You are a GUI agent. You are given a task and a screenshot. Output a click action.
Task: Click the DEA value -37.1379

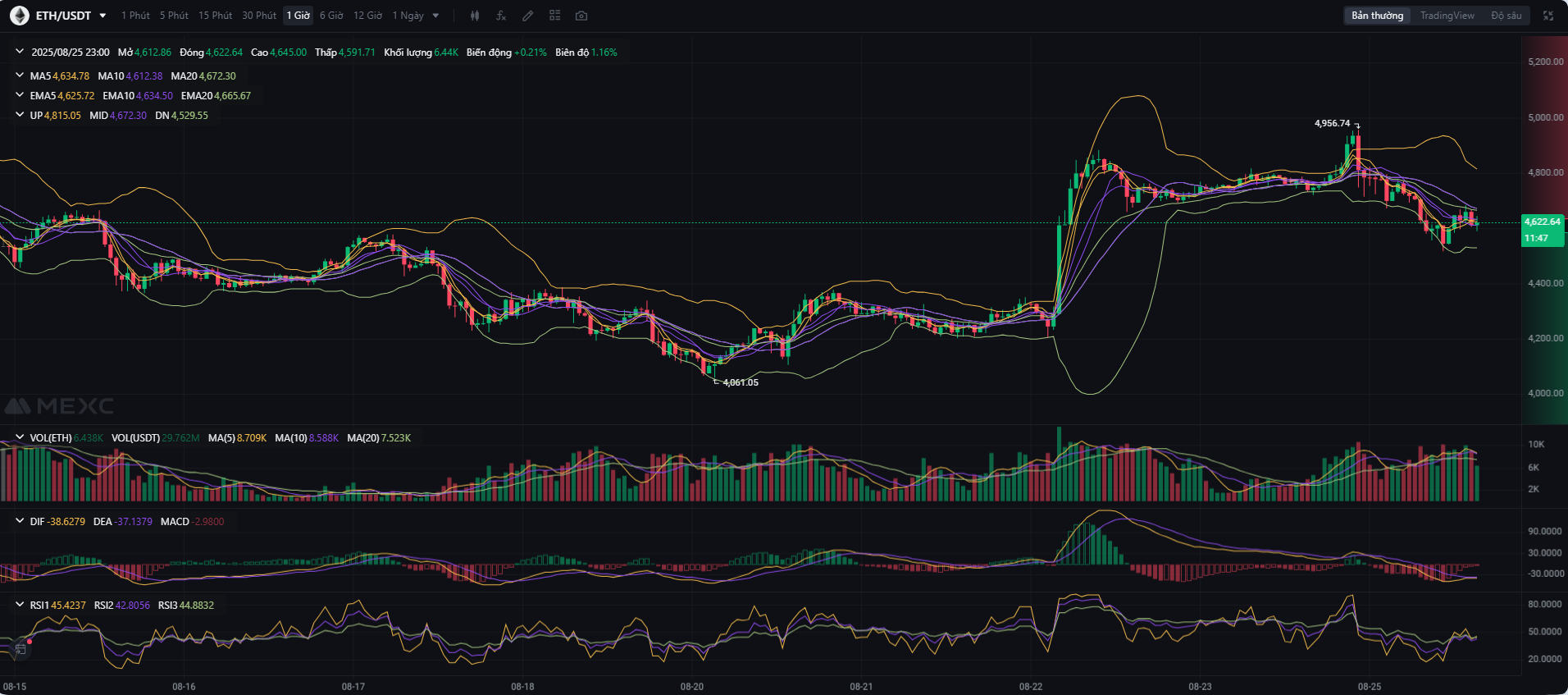(133, 521)
